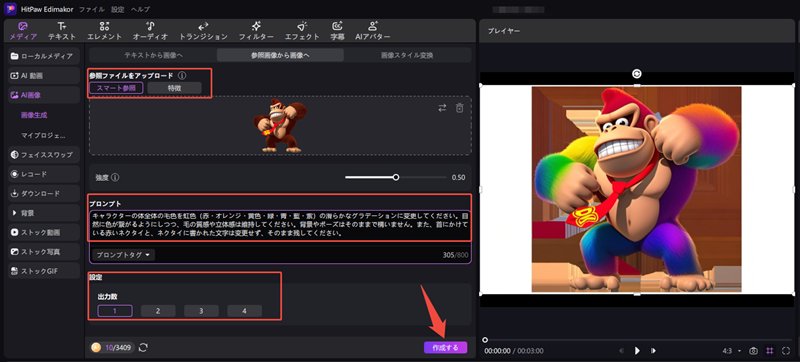Click the info icon beside 参照ファイルをアップロード
Image resolution: width=800 pixels, height=362 pixels.
[182, 75]
